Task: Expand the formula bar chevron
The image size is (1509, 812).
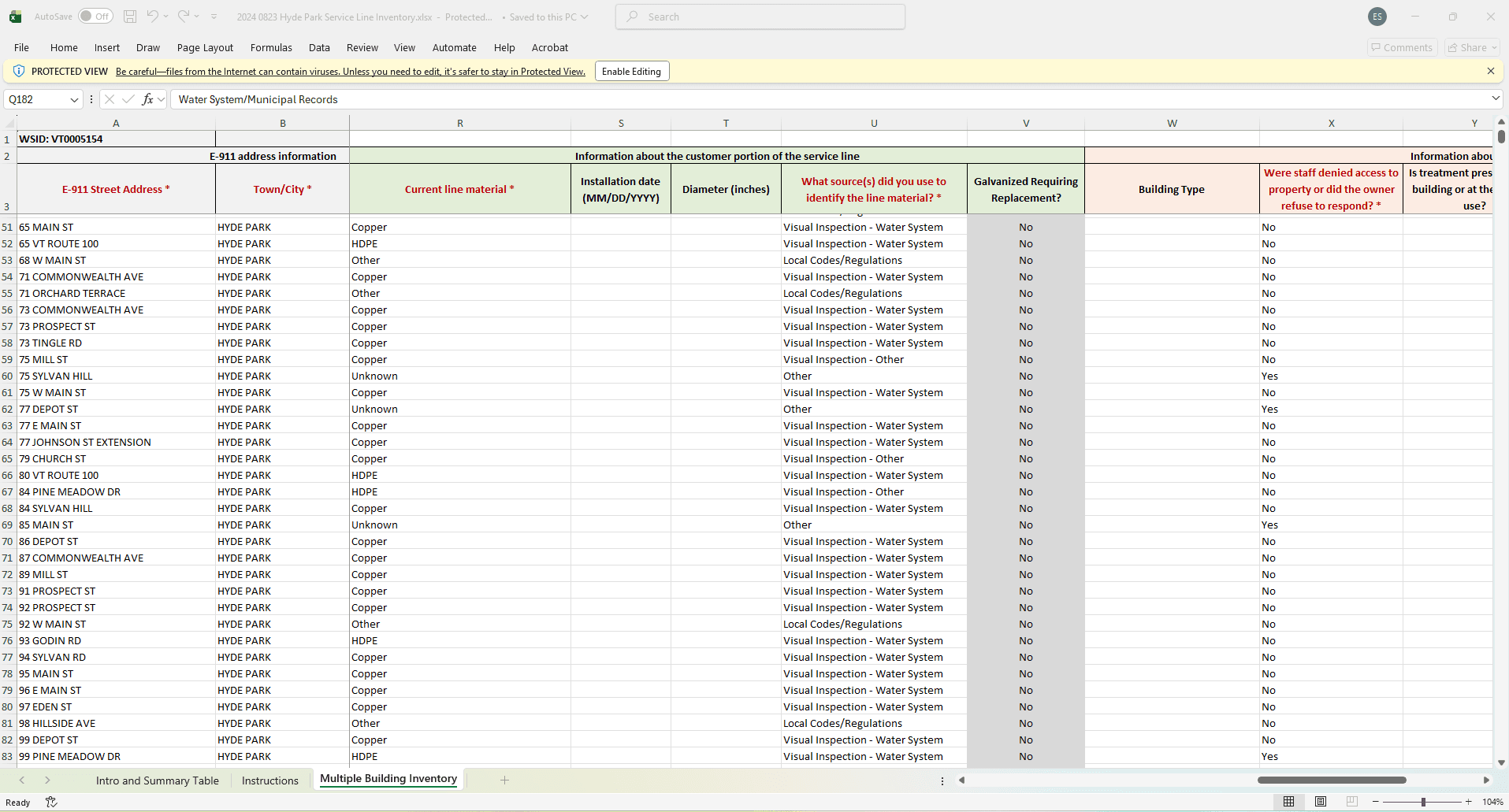Action: click(x=1496, y=98)
